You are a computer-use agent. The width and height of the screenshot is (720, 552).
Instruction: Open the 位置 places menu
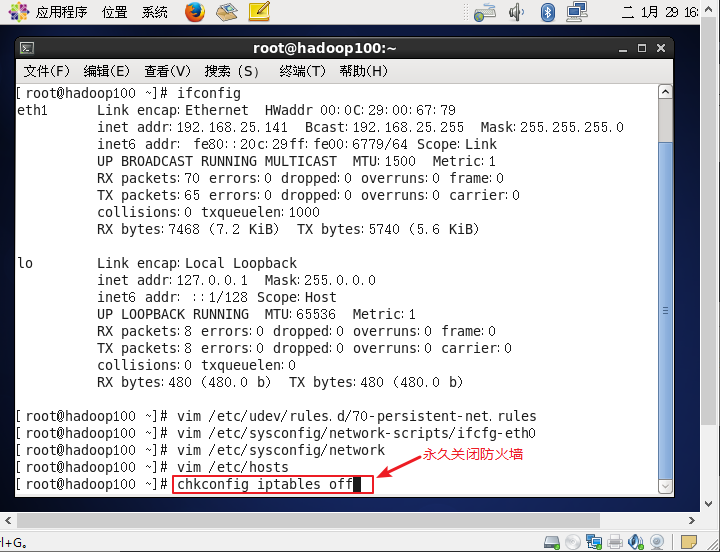(114, 12)
